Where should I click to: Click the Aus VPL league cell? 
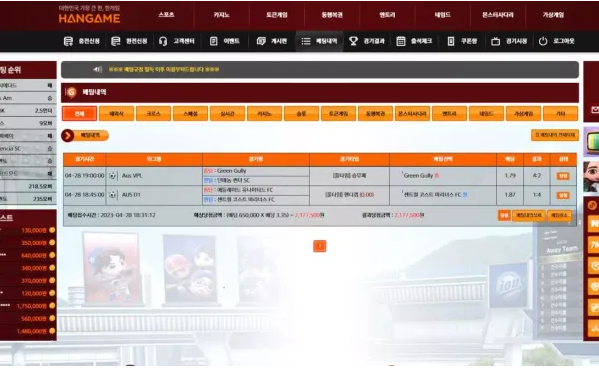[x=154, y=176]
